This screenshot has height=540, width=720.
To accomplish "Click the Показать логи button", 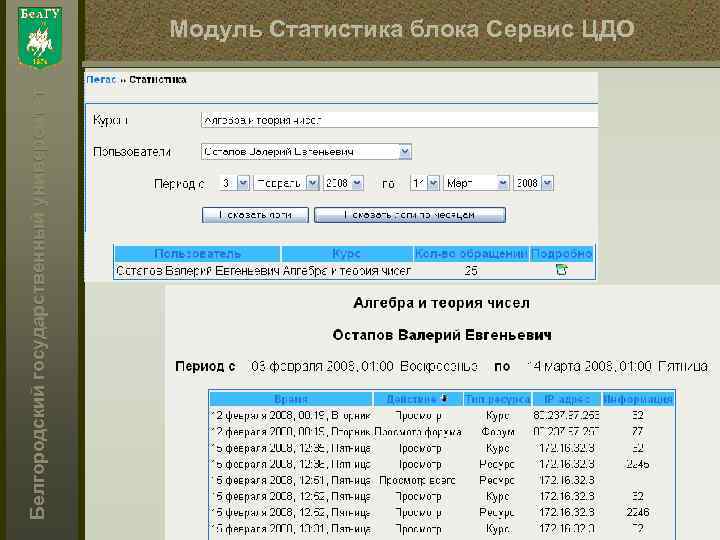I will (255, 215).
